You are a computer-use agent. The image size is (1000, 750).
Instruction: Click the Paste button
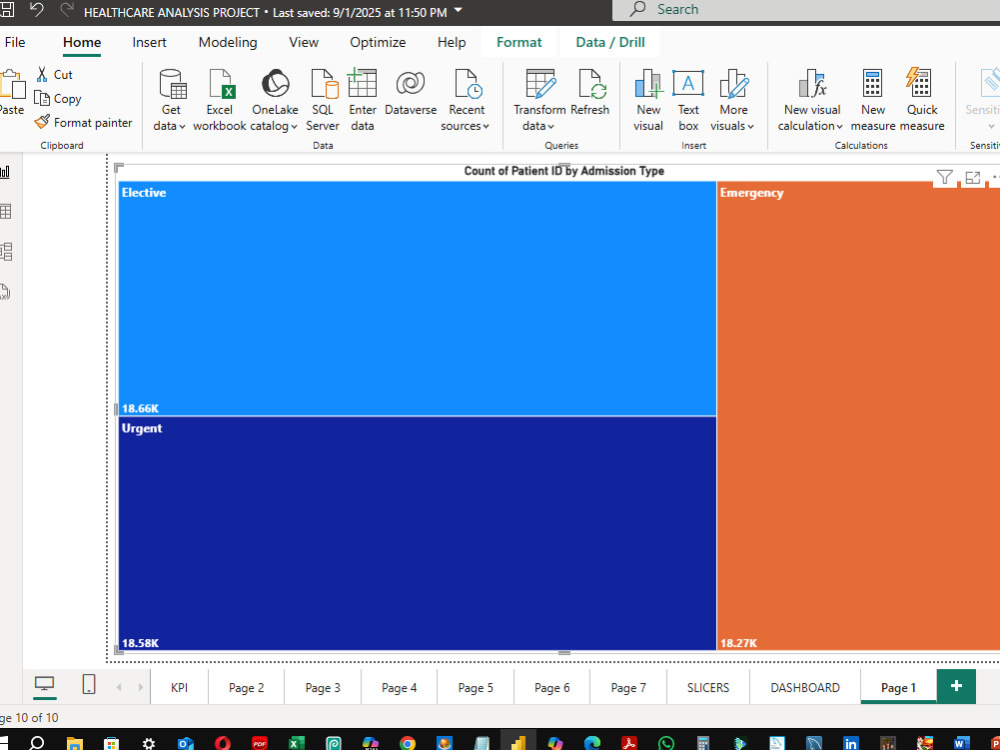11,92
